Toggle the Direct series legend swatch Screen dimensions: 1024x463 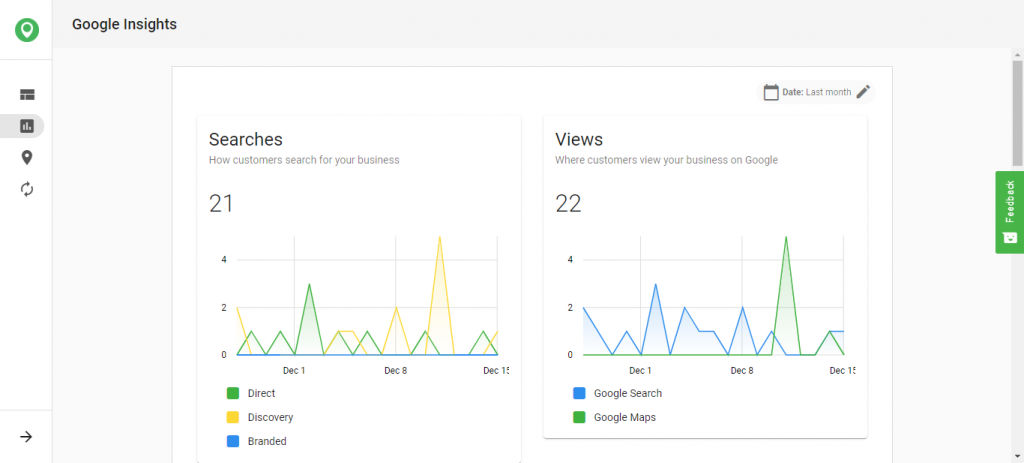click(233, 393)
